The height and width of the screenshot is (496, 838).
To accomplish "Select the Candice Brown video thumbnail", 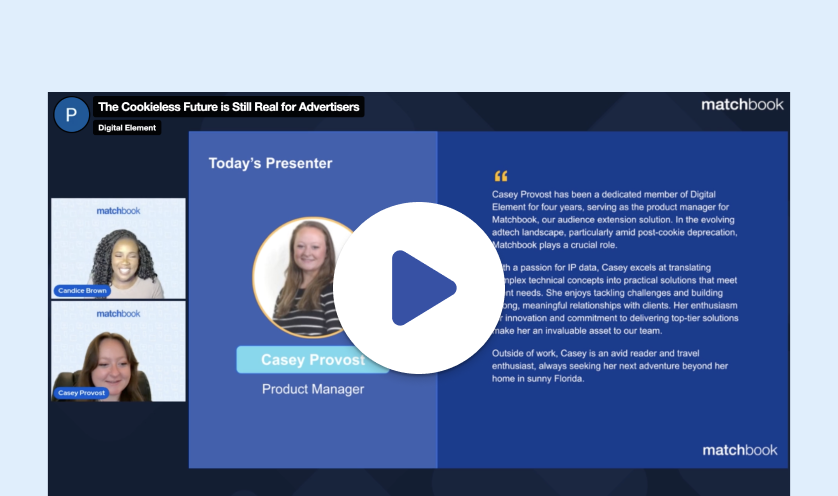I will (119, 249).
